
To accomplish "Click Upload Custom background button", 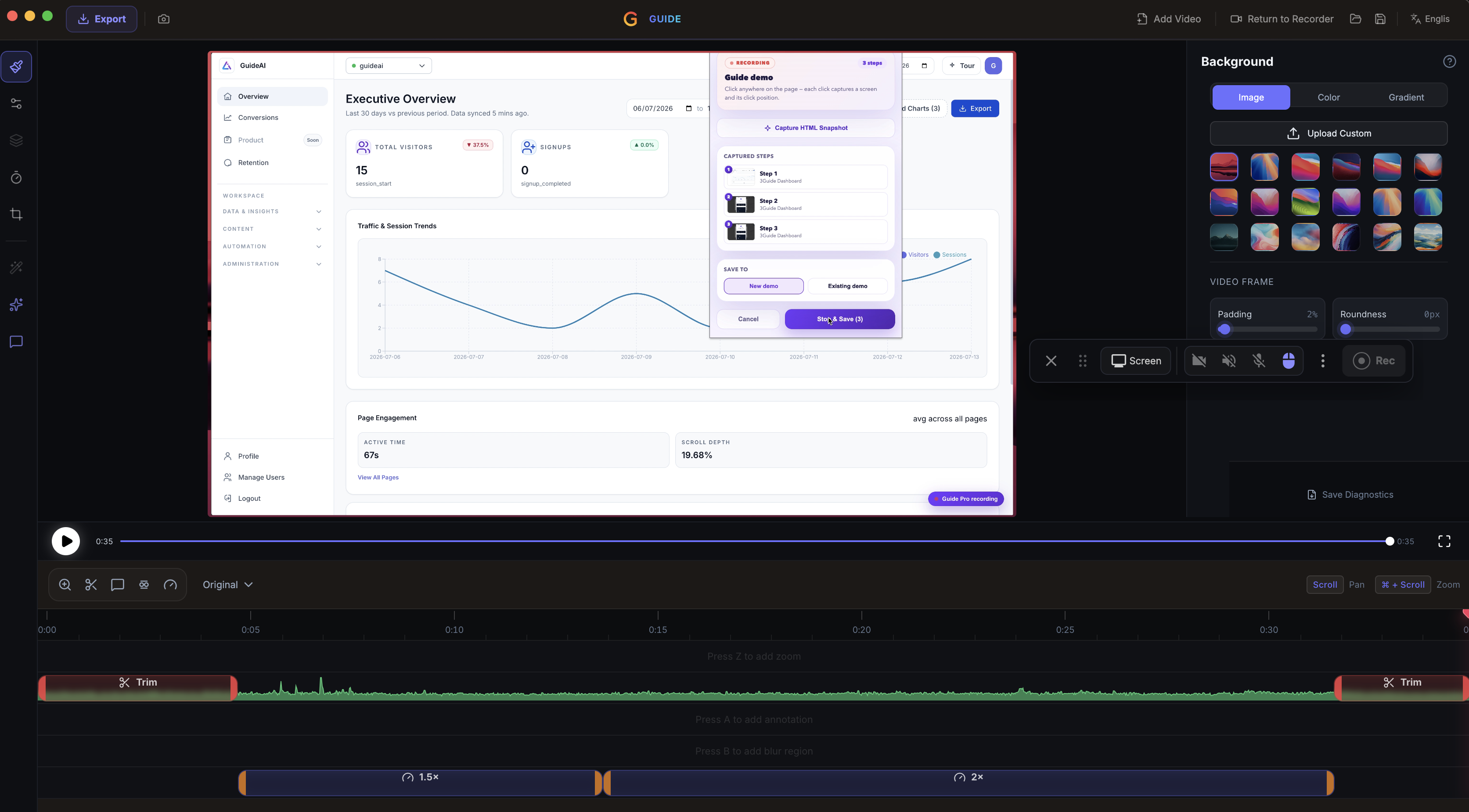I will click(1329, 133).
